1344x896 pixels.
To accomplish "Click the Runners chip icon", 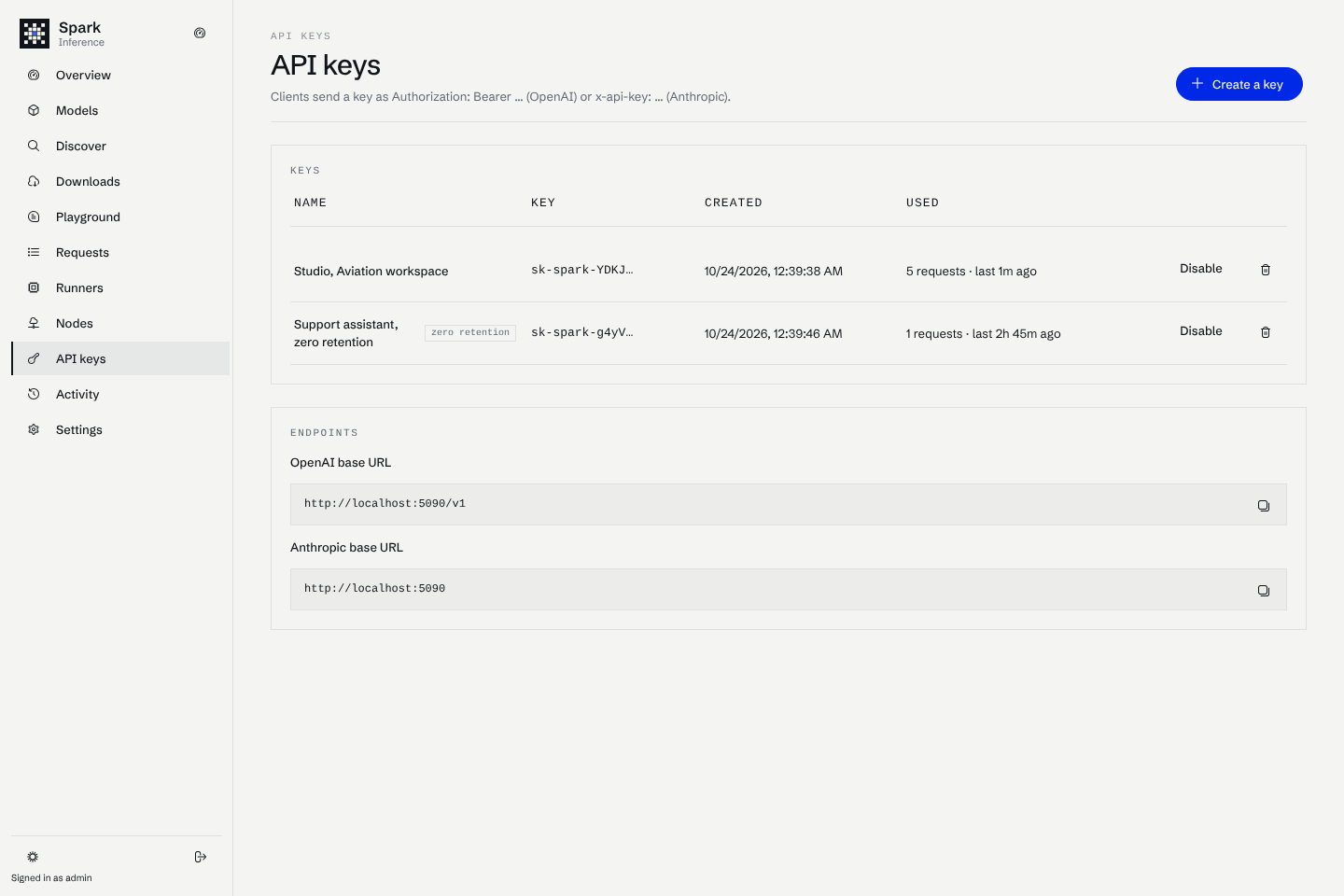I will point(34,287).
